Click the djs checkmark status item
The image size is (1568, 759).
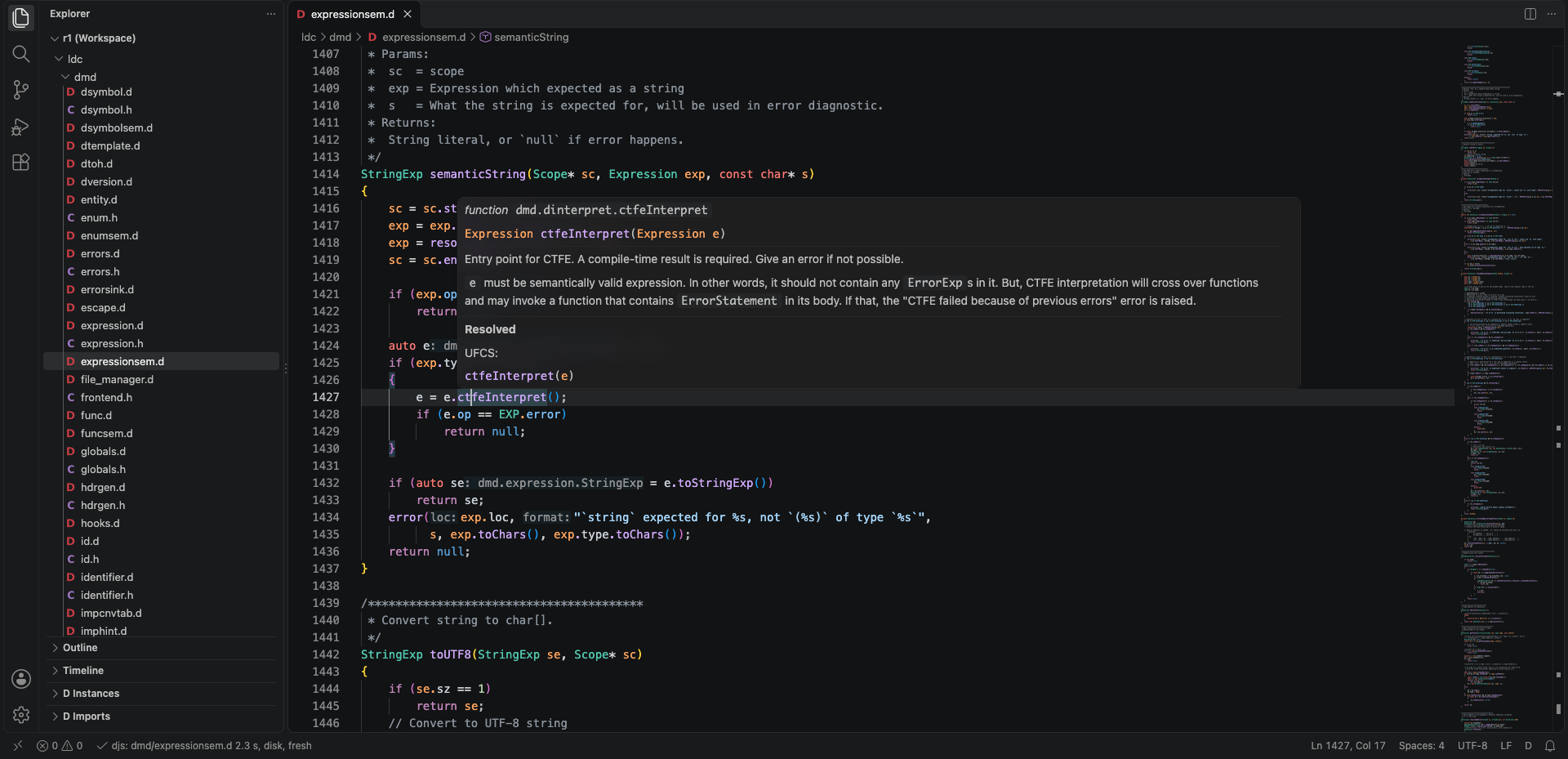point(204,745)
